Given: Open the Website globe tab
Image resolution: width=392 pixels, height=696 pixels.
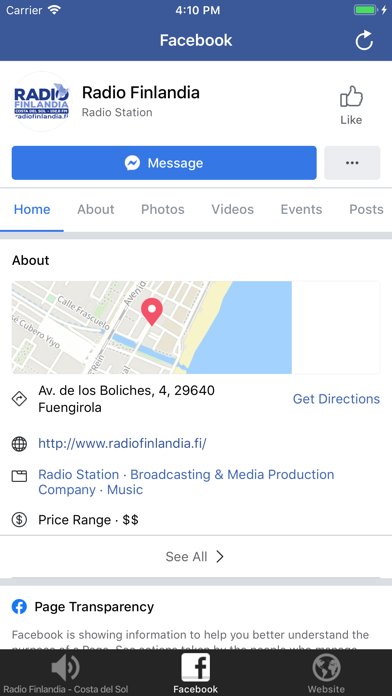Looking at the screenshot, I should click(x=326, y=673).
